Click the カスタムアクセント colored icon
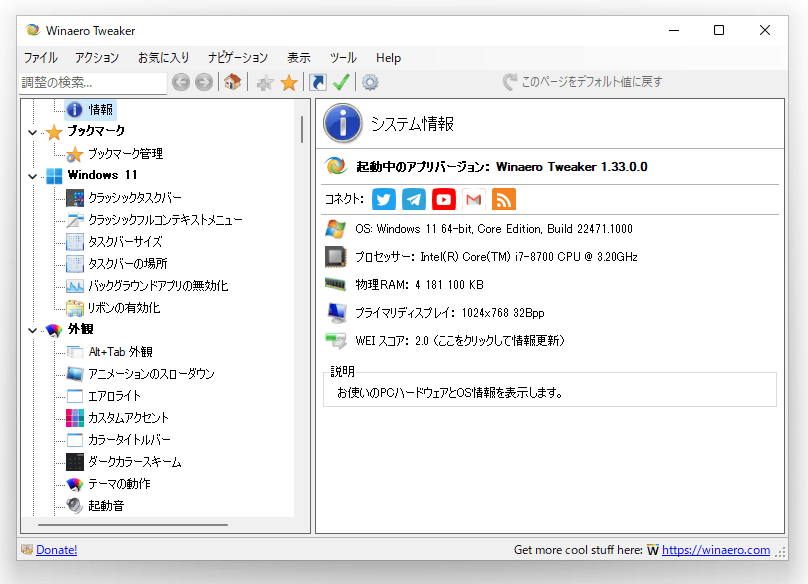 75,418
